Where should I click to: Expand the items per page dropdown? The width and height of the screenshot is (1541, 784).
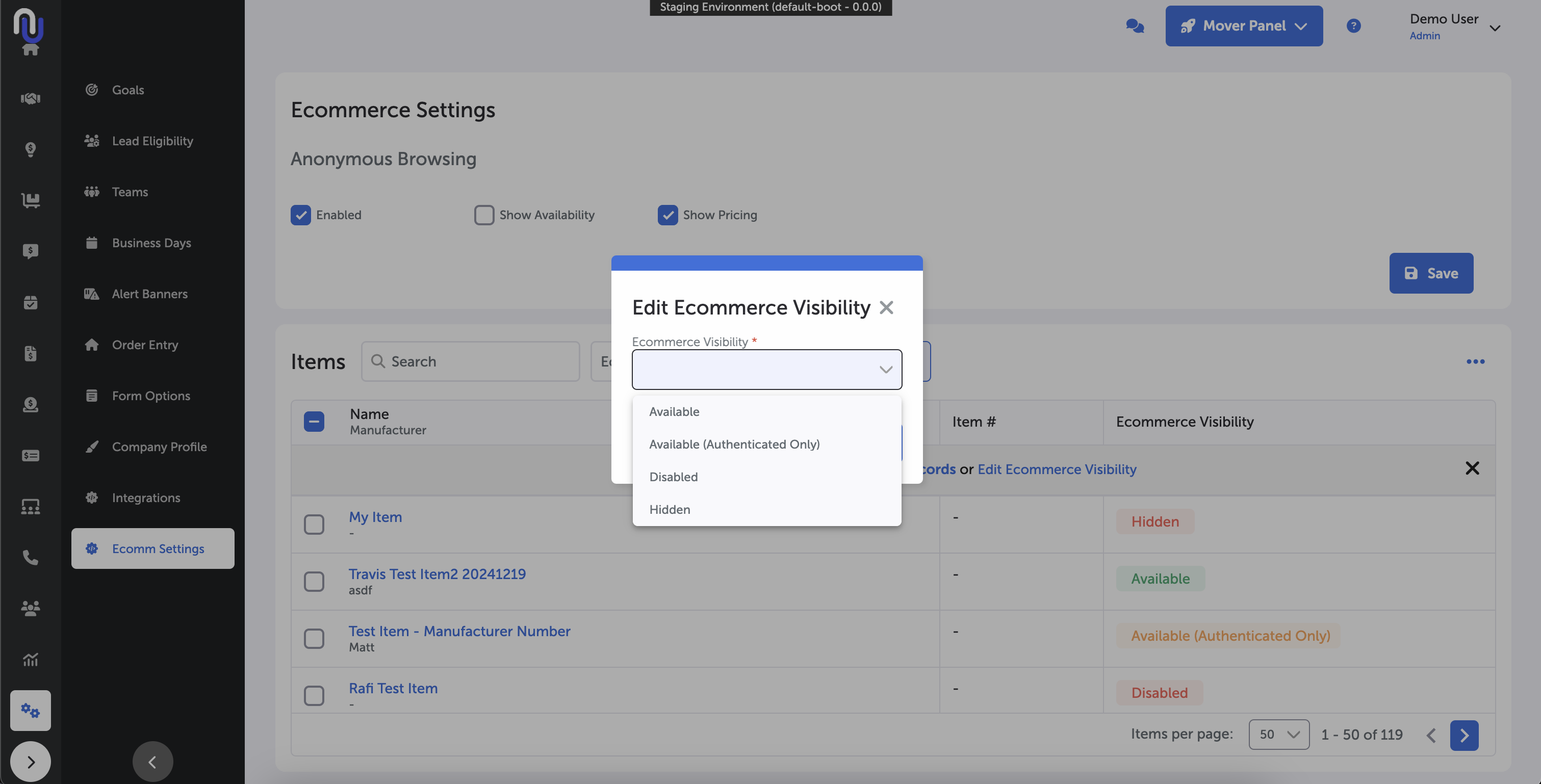click(x=1278, y=735)
